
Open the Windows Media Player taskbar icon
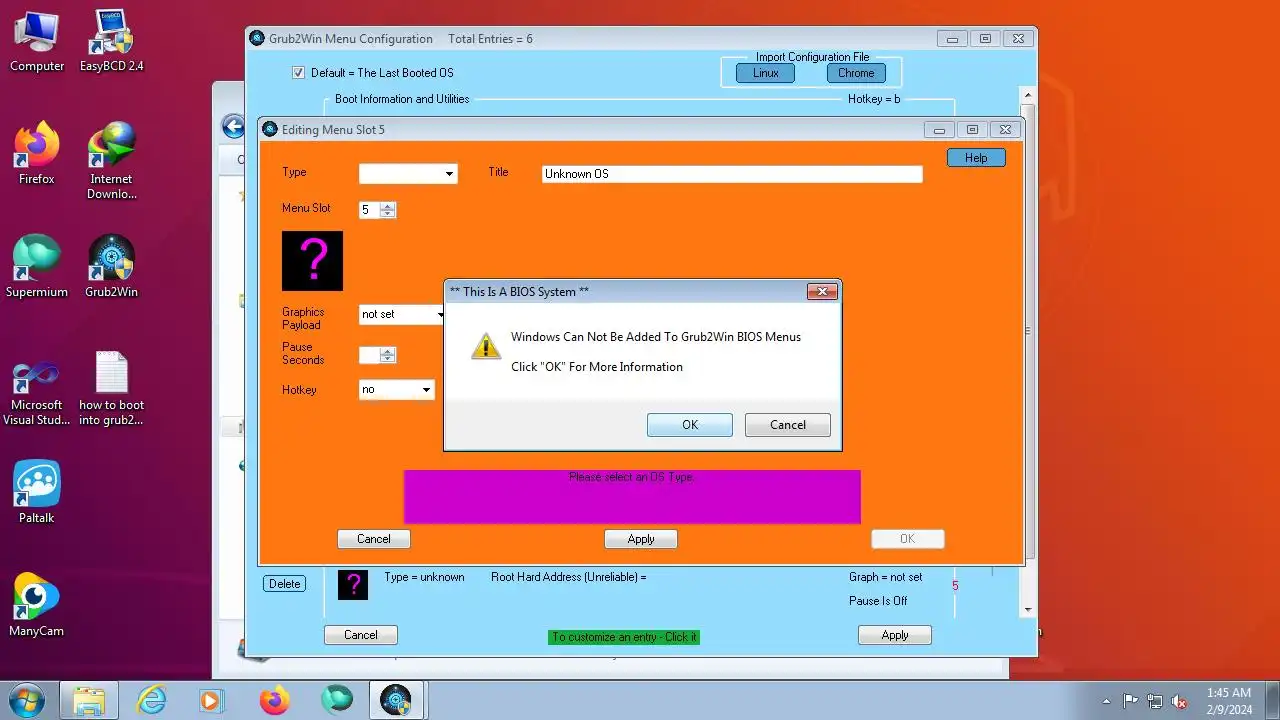211,700
